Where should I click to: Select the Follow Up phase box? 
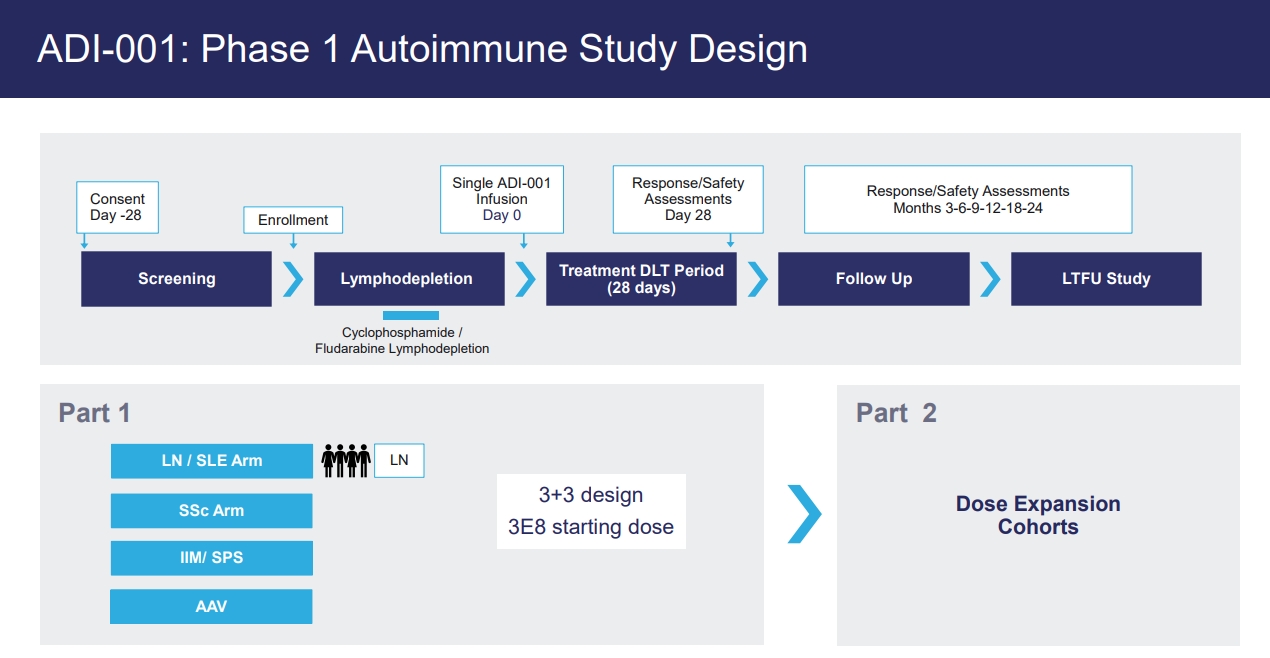874,279
